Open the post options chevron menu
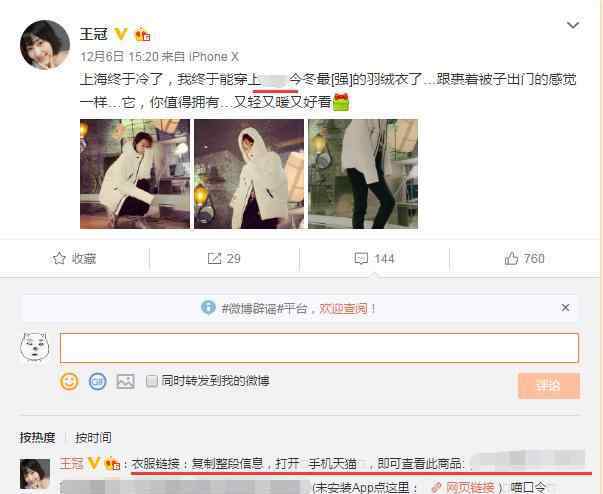This screenshot has height=494, width=603. tap(573, 25)
